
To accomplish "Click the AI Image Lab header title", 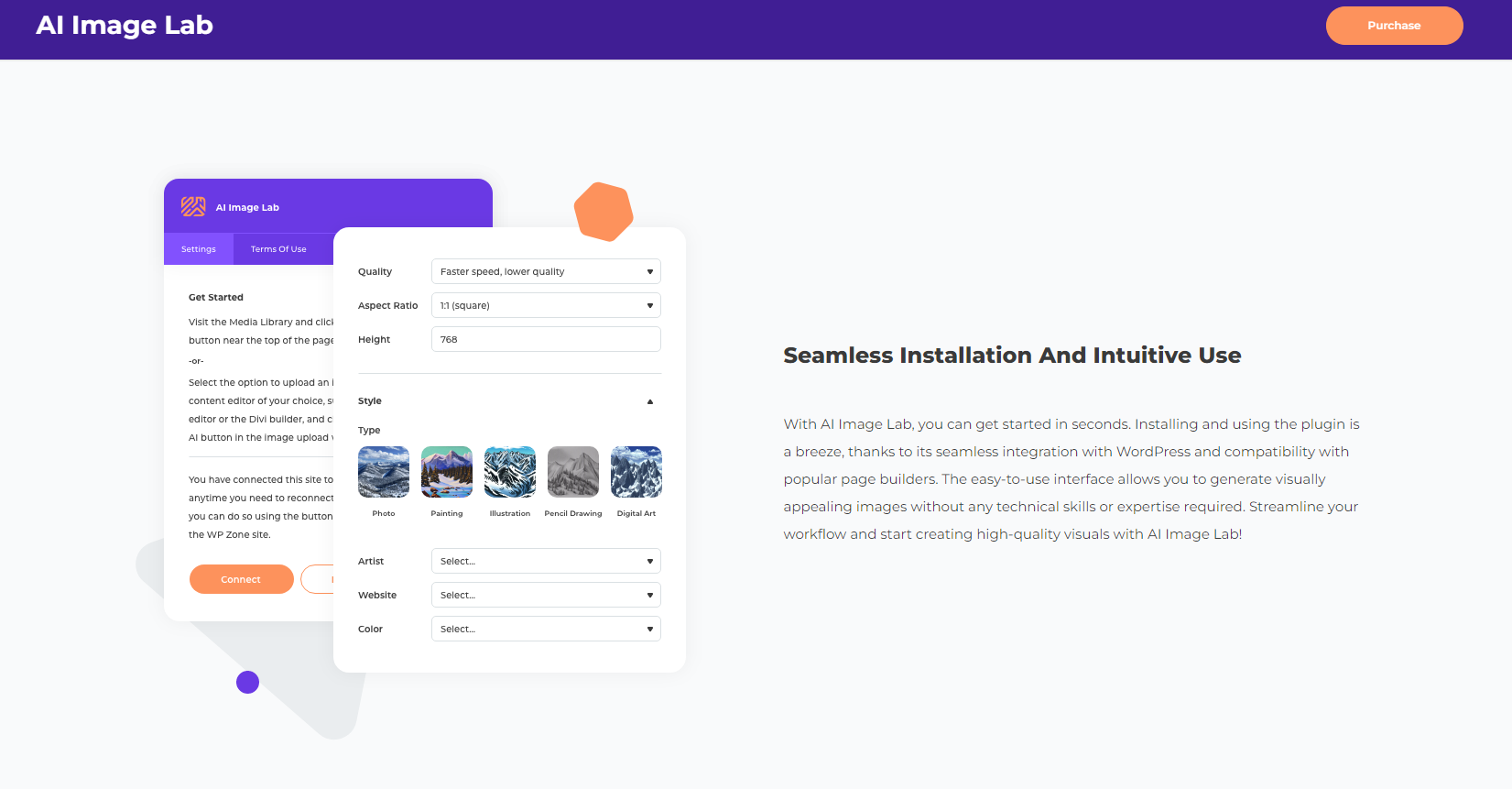I will [125, 26].
